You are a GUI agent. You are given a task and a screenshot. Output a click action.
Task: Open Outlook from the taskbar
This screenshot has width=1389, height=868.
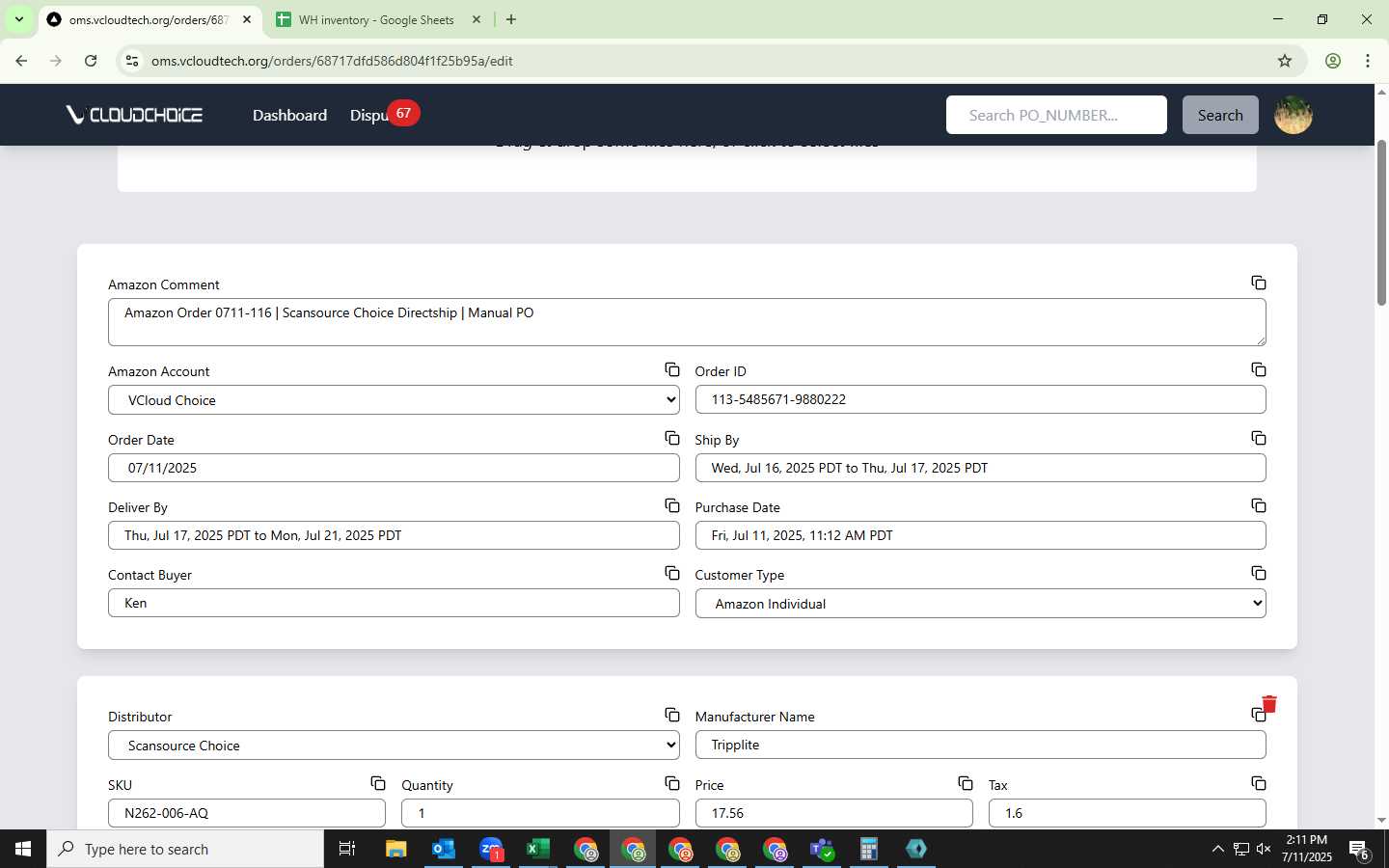(x=444, y=849)
